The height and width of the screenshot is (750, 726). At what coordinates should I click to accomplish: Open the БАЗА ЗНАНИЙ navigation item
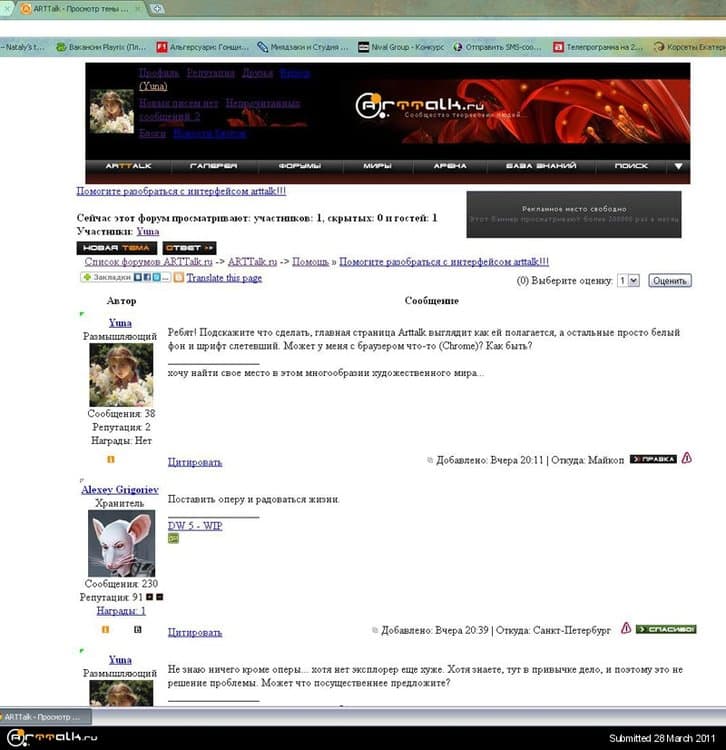click(x=541, y=166)
